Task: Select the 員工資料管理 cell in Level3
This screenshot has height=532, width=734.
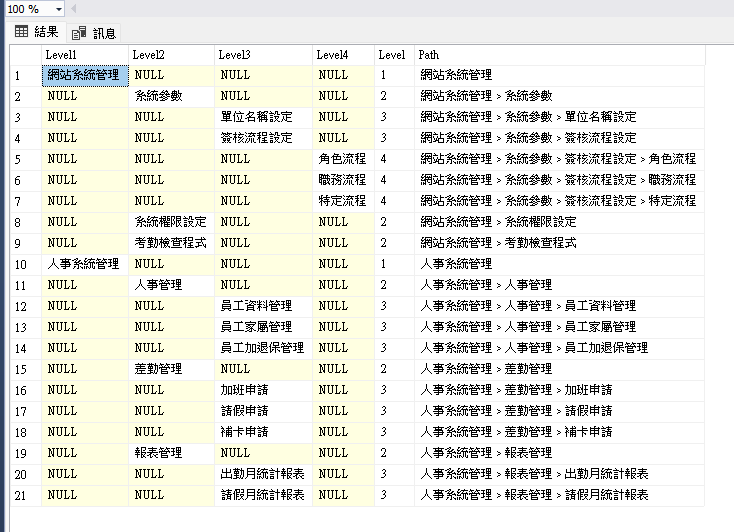Action: pyautogui.click(x=264, y=306)
